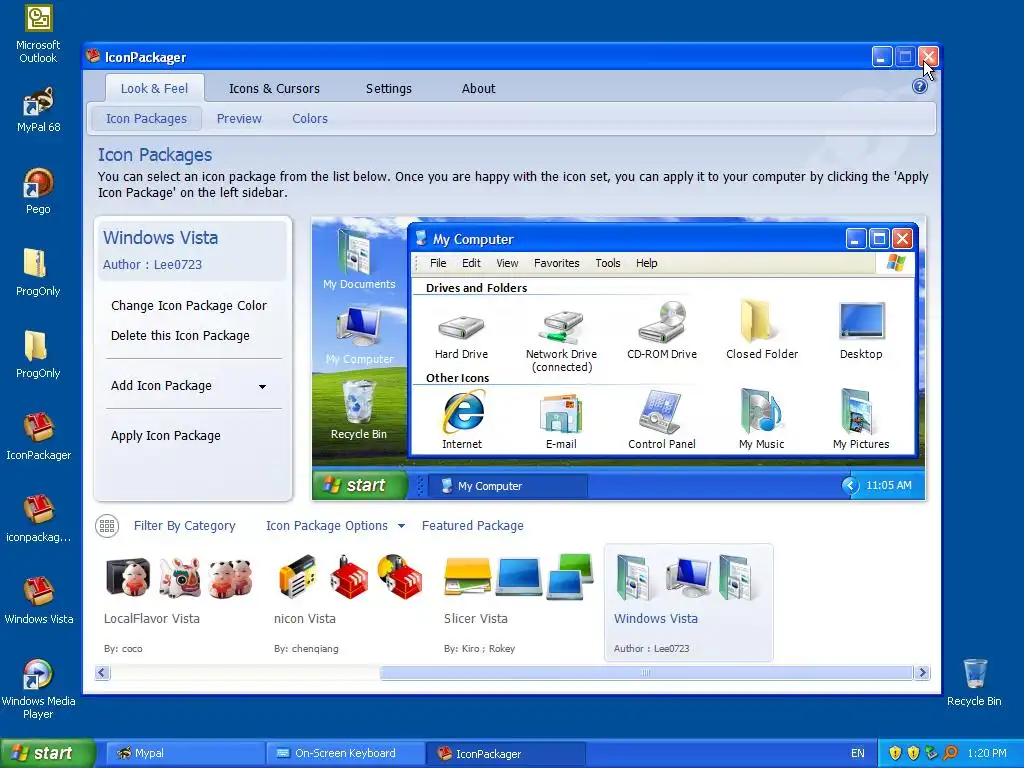Click Filter By Category link
Screen dimensions: 1024x768
[x=184, y=526]
